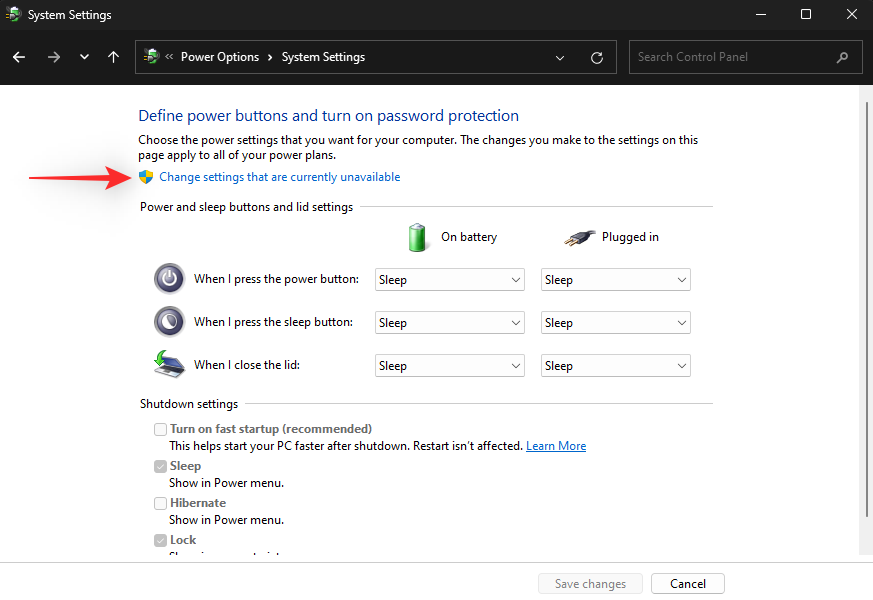This screenshot has height=600, width=873.
Task: Open close the lid On battery dropdown
Action: [450, 366]
